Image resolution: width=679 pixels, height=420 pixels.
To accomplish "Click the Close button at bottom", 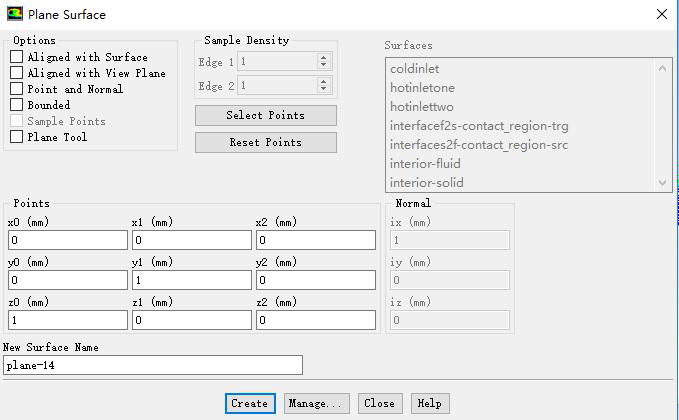I will pos(380,403).
